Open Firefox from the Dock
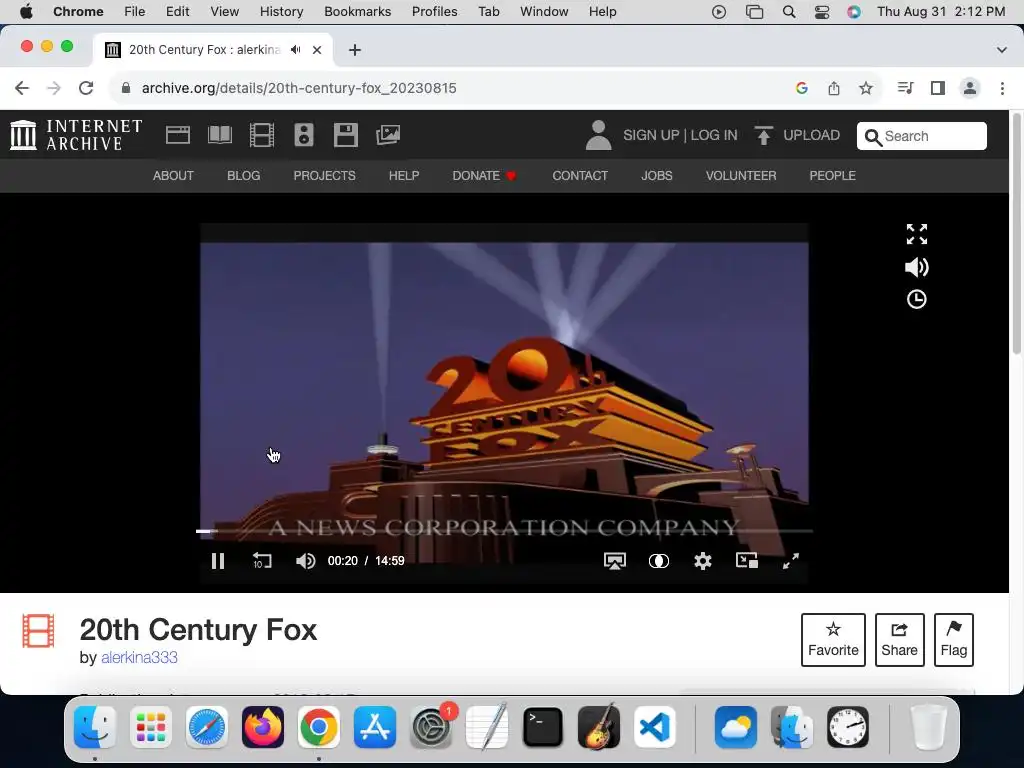This screenshot has height=768, width=1024. click(263, 728)
